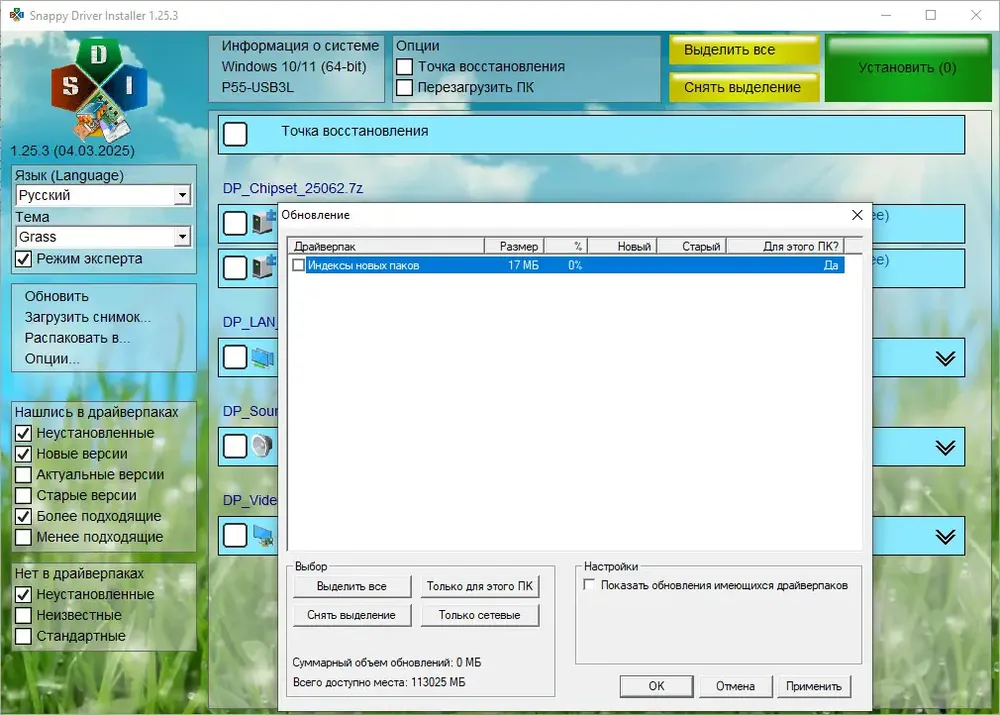
Task: Click the video card icon in the video driver row
Action: coord(263,535)
